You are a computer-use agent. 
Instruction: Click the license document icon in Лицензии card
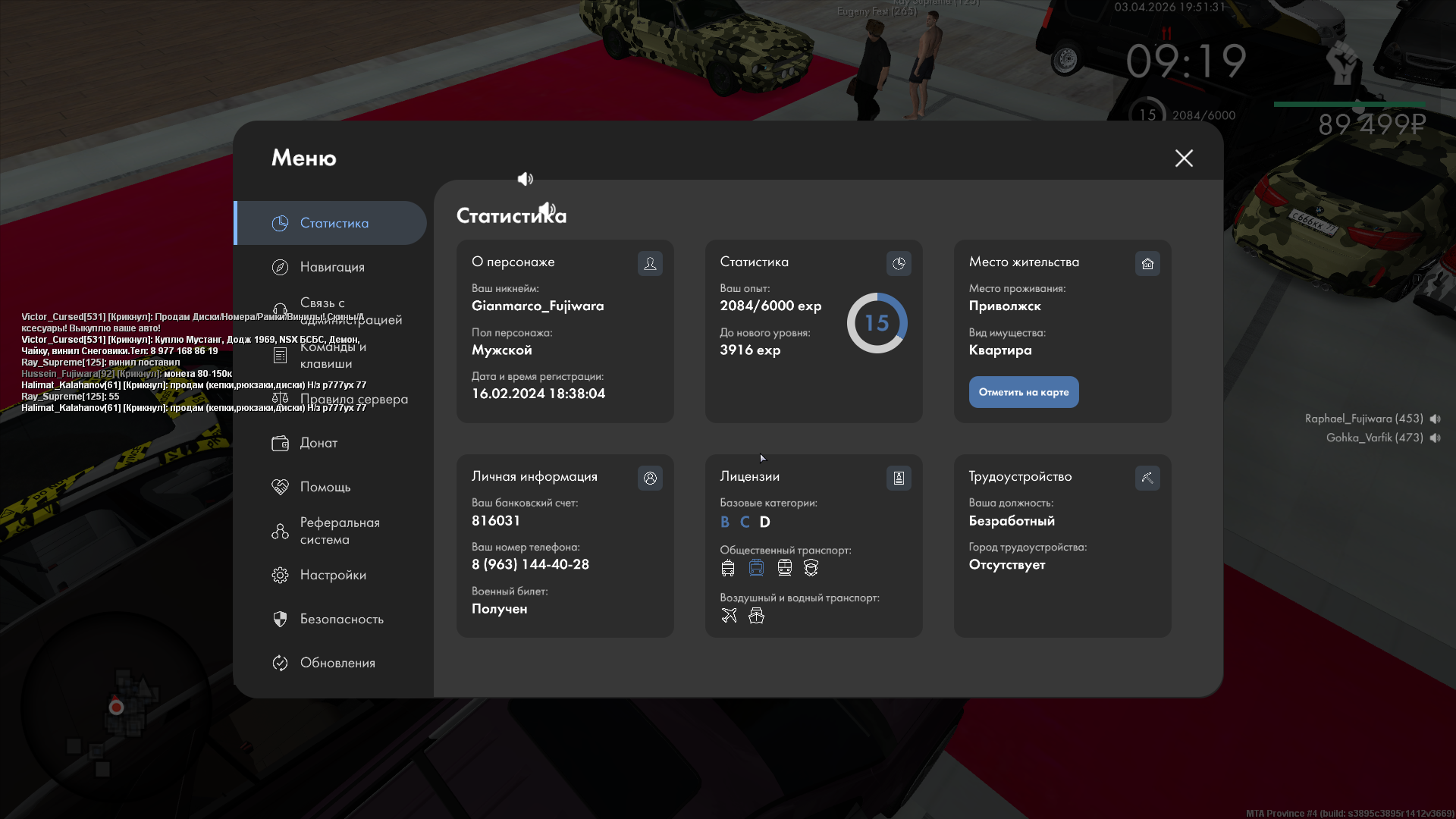(899, 479)
